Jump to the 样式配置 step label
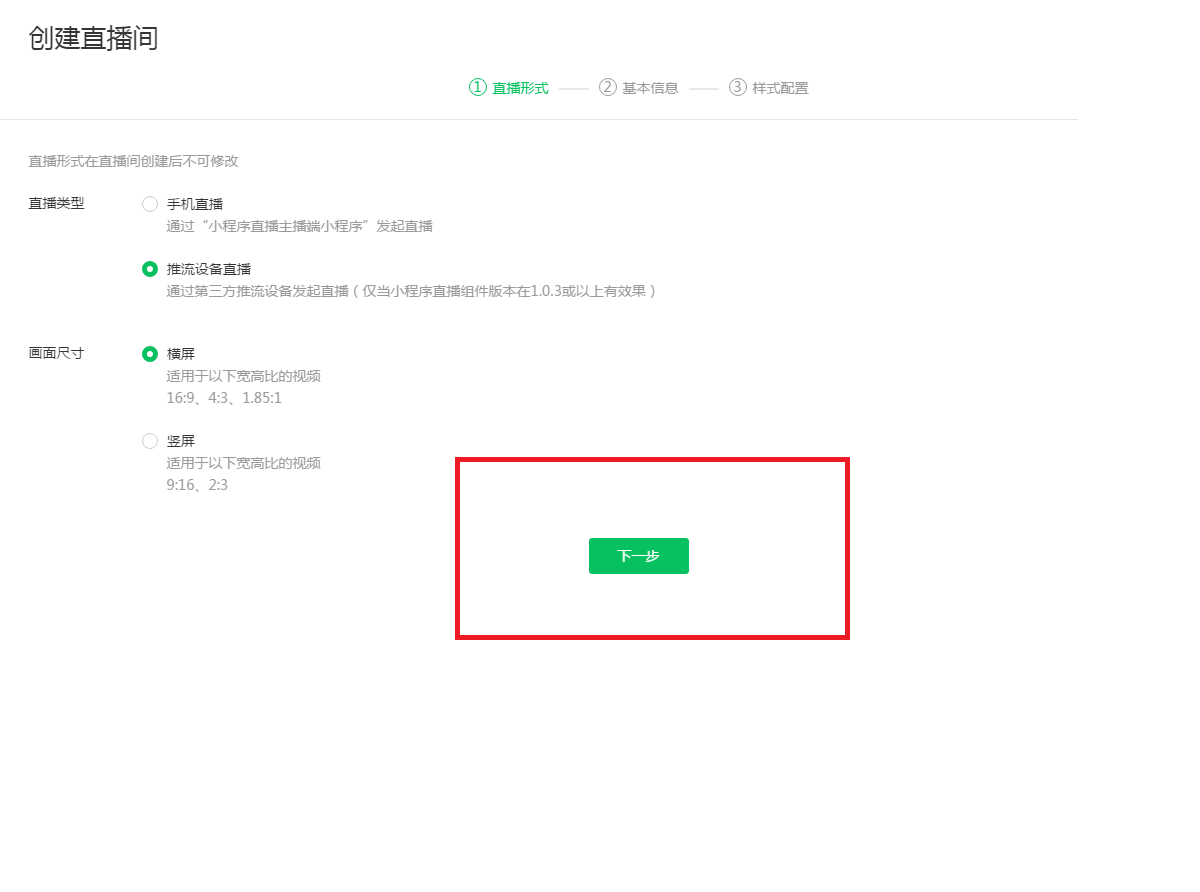Image resolution: width=1200 pixels, height=892 pixels. (780, 88)
